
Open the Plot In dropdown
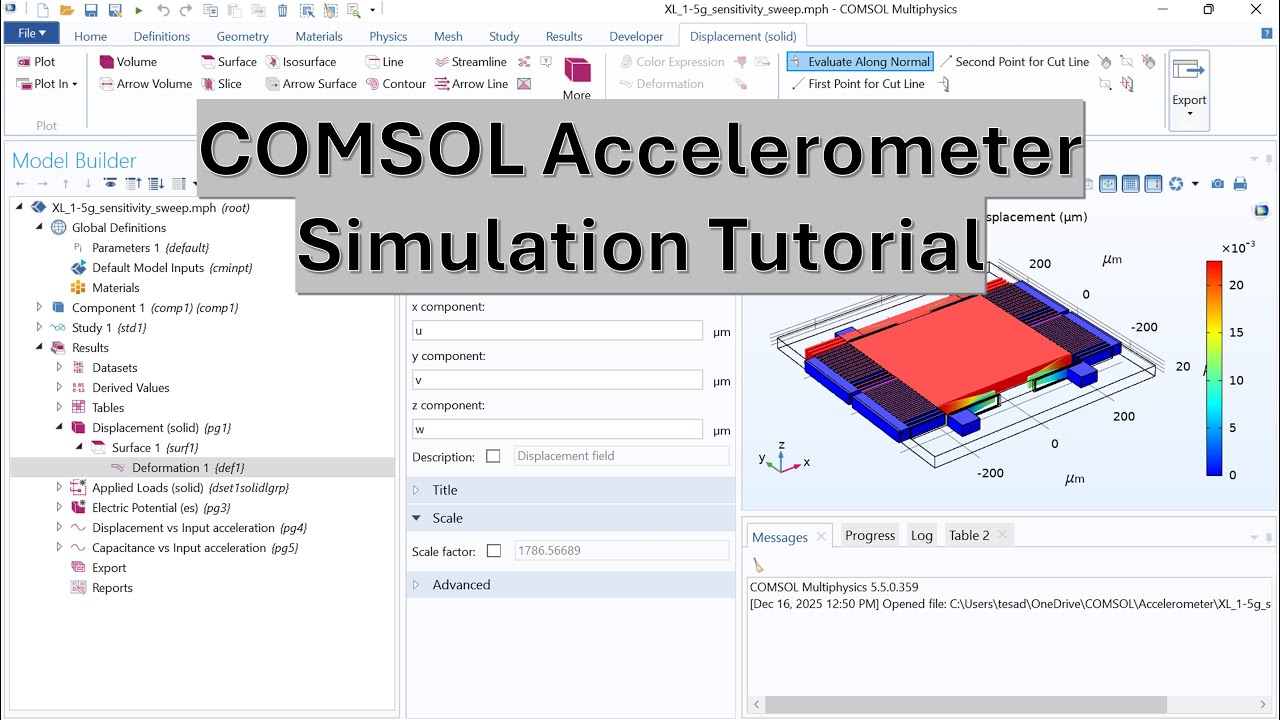pyautogui.click(x=48, y=84)
